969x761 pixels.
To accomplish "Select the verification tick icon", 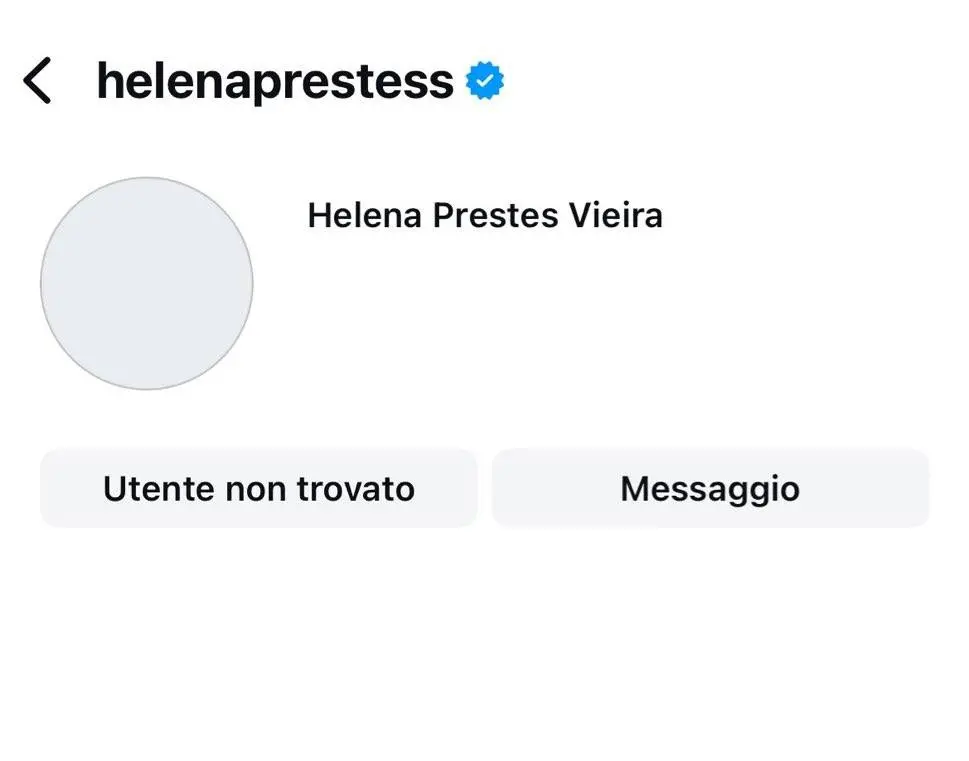I will coord(485,81).
